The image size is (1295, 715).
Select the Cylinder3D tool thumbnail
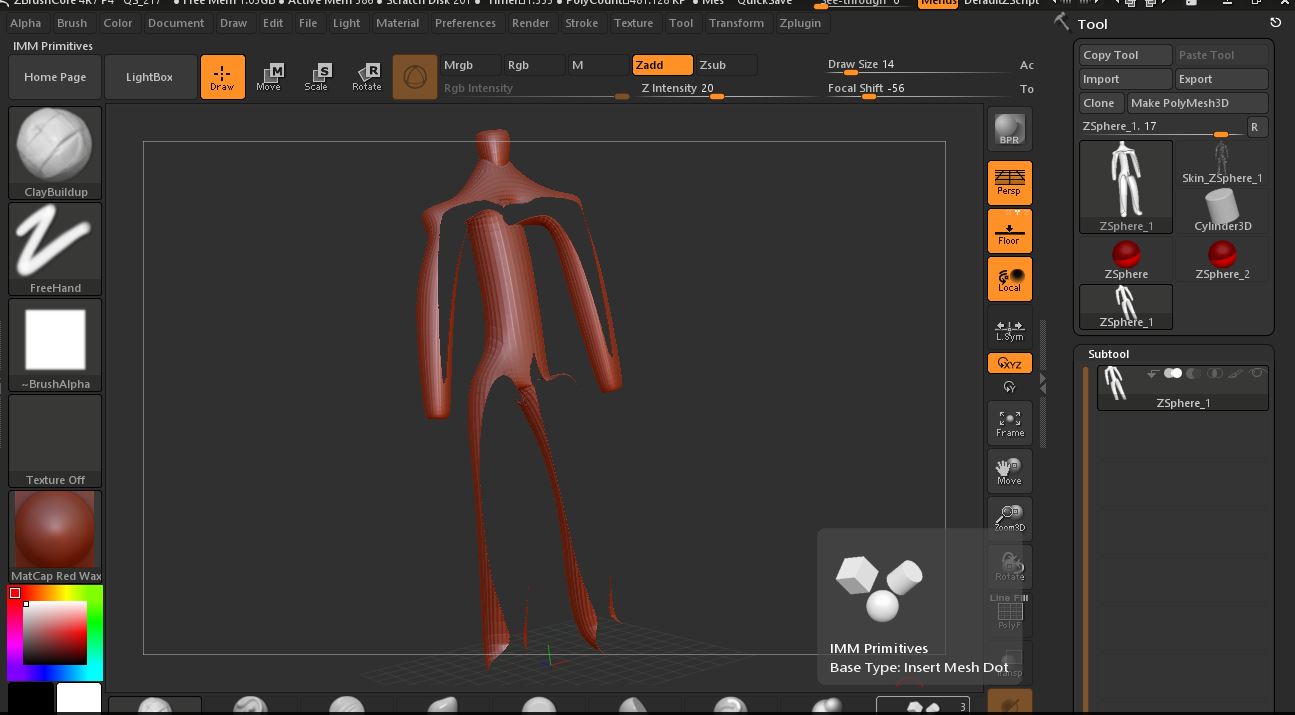[1222, 211]
